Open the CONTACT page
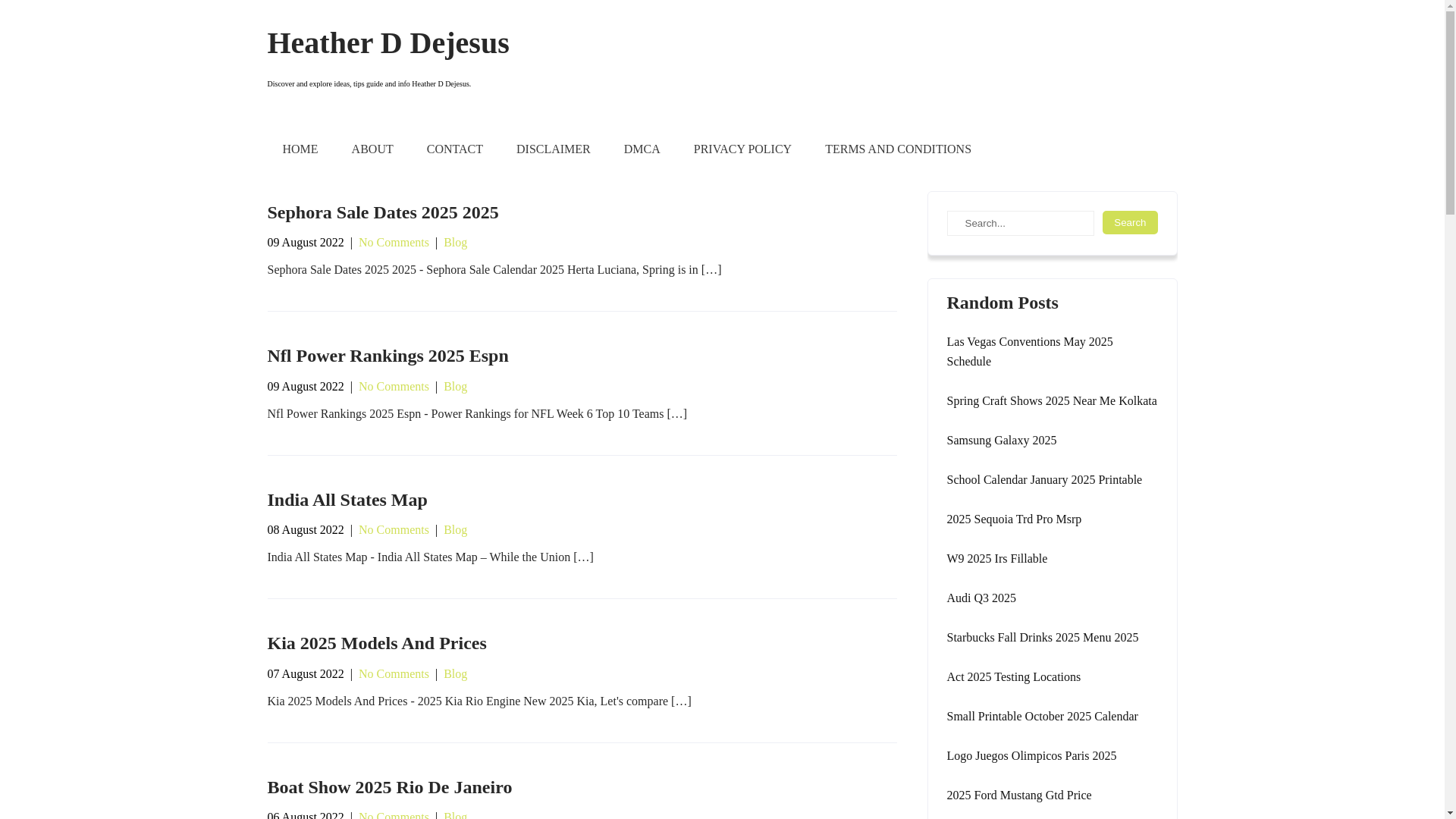Viewport: 1456px width, 819px height. (x=454, y=149)
